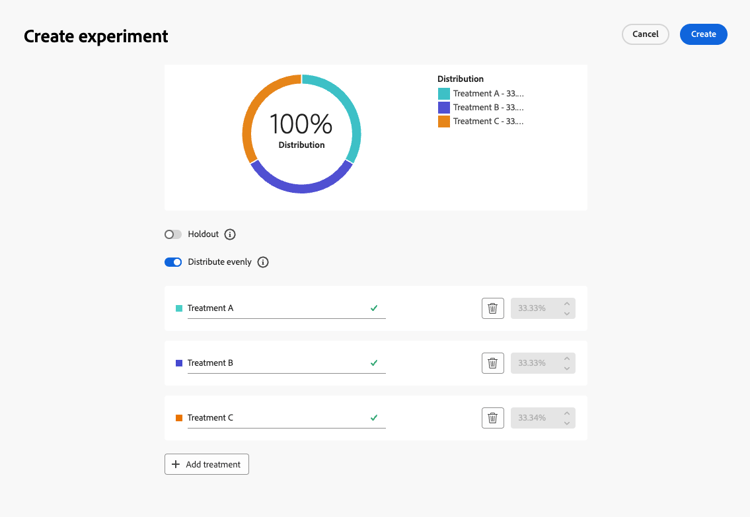This screenshot has height=517, width=750.
Task: Open the Holdout info tooltip icon
Action: (230, 234)
